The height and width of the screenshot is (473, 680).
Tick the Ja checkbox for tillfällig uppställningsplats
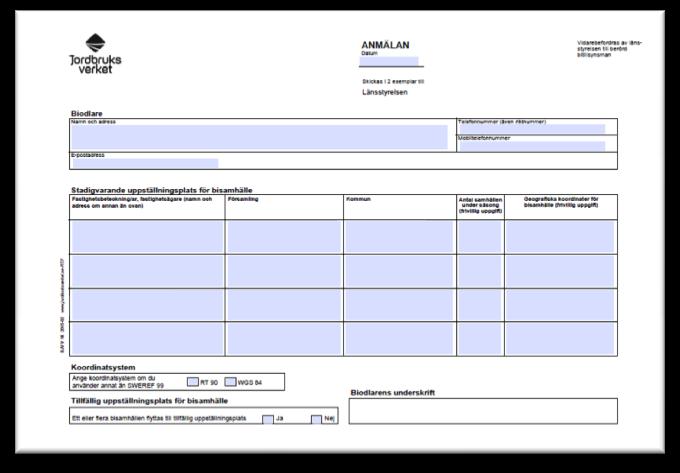pyautogui.click(x=268, y=419)
